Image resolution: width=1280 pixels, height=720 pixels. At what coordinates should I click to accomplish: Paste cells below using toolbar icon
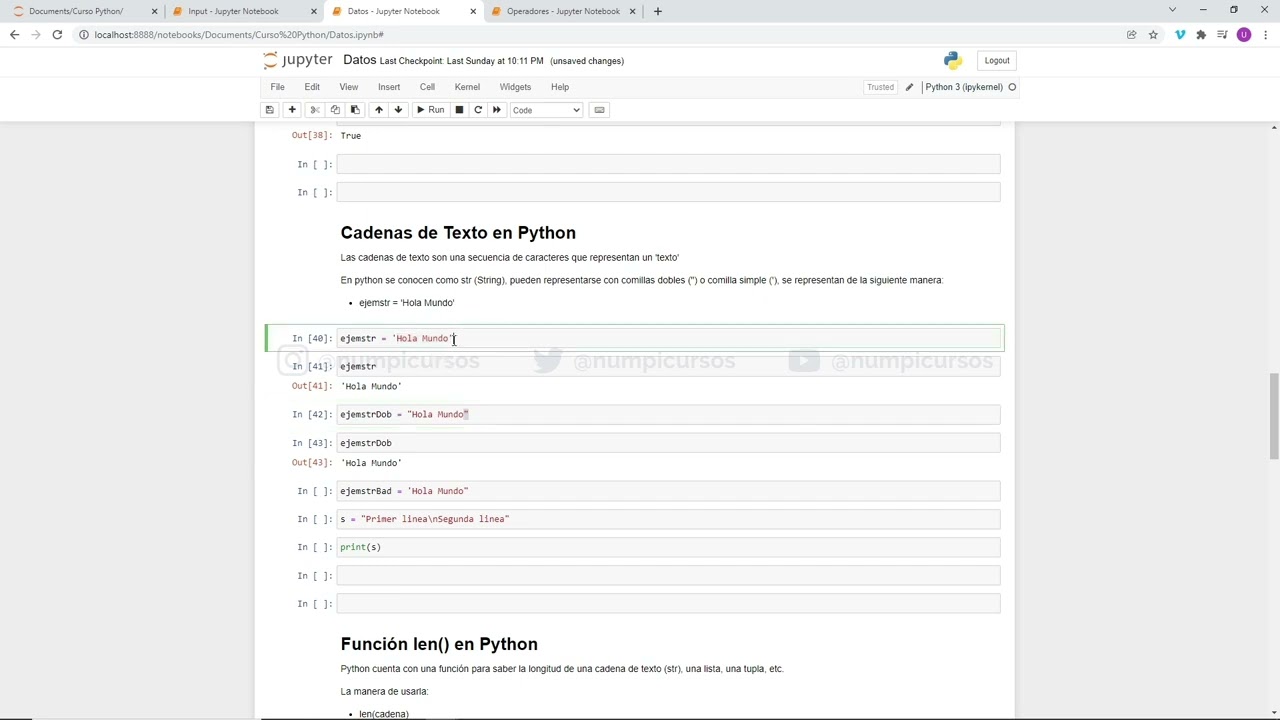(x=355, y=110)
